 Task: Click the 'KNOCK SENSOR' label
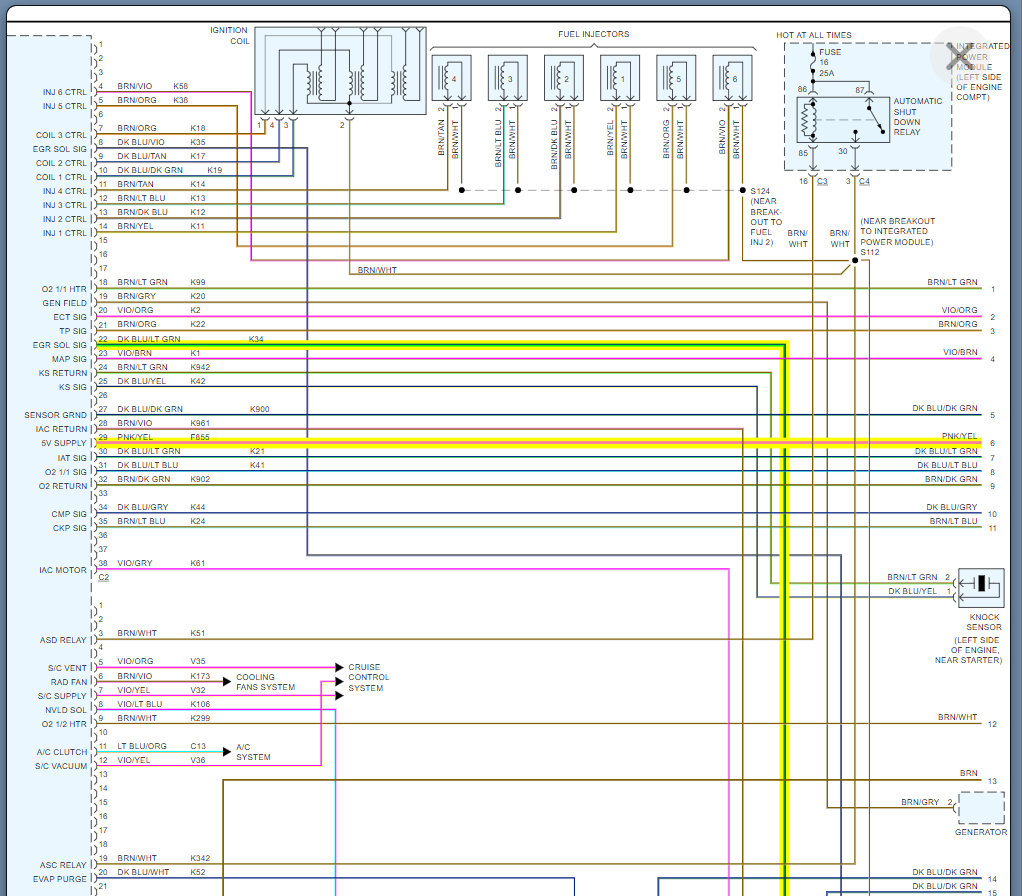coord(984,622)
